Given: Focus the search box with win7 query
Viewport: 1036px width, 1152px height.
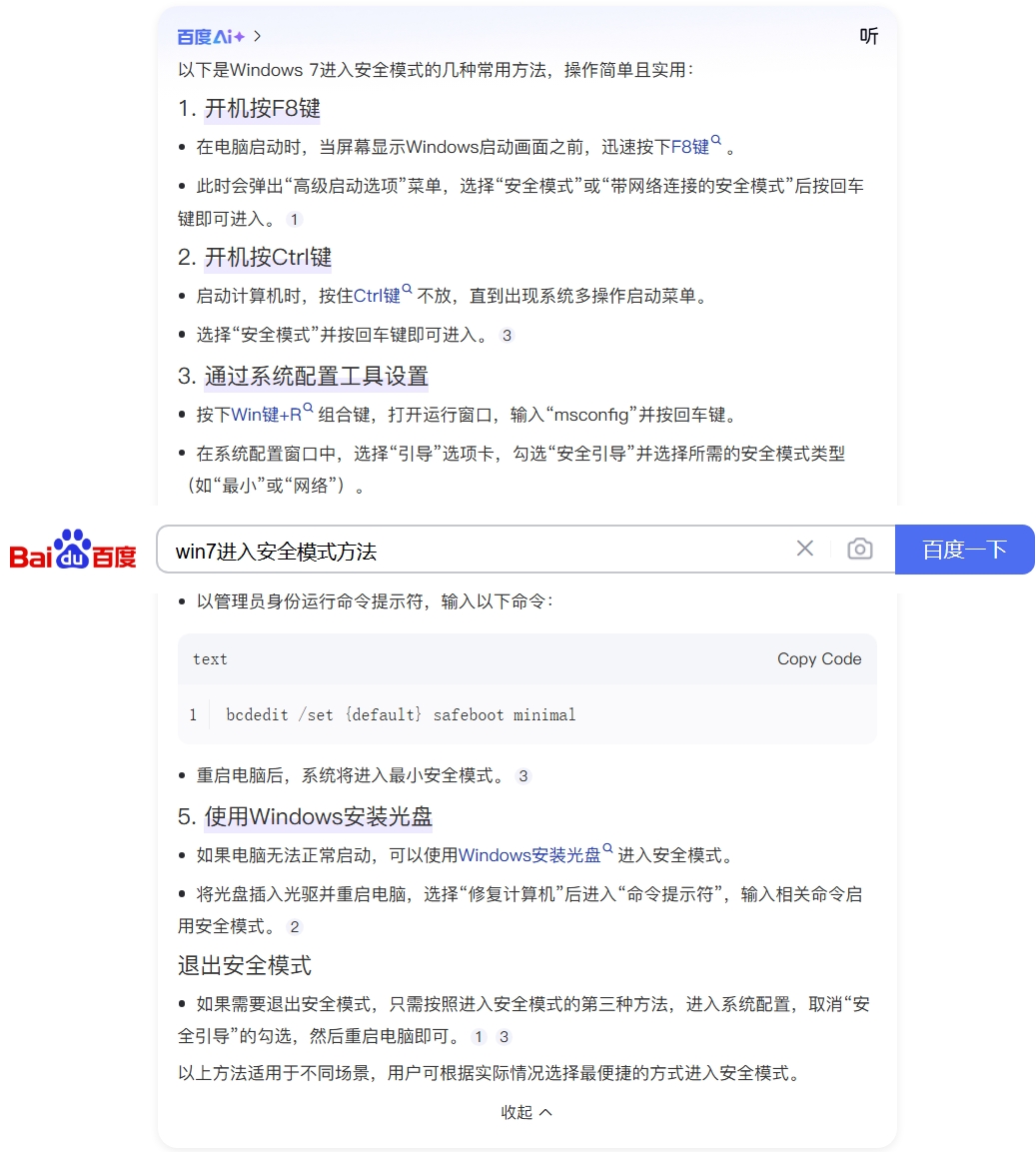Looking at the screenshot, I should point(478,551).
